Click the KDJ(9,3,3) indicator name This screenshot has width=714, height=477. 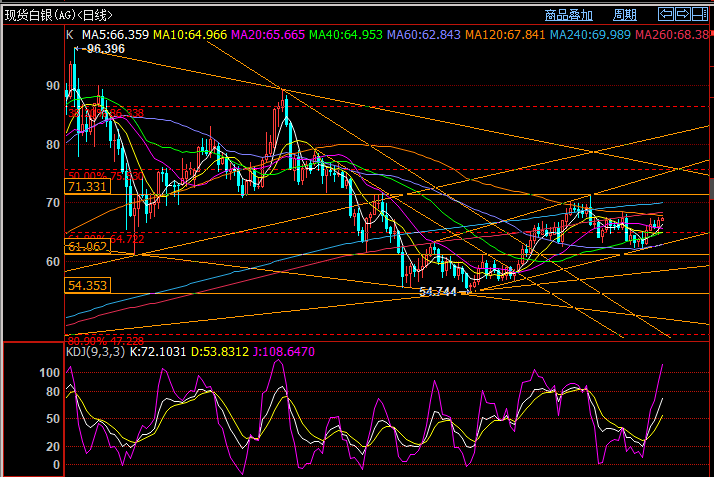coord(95,352)
